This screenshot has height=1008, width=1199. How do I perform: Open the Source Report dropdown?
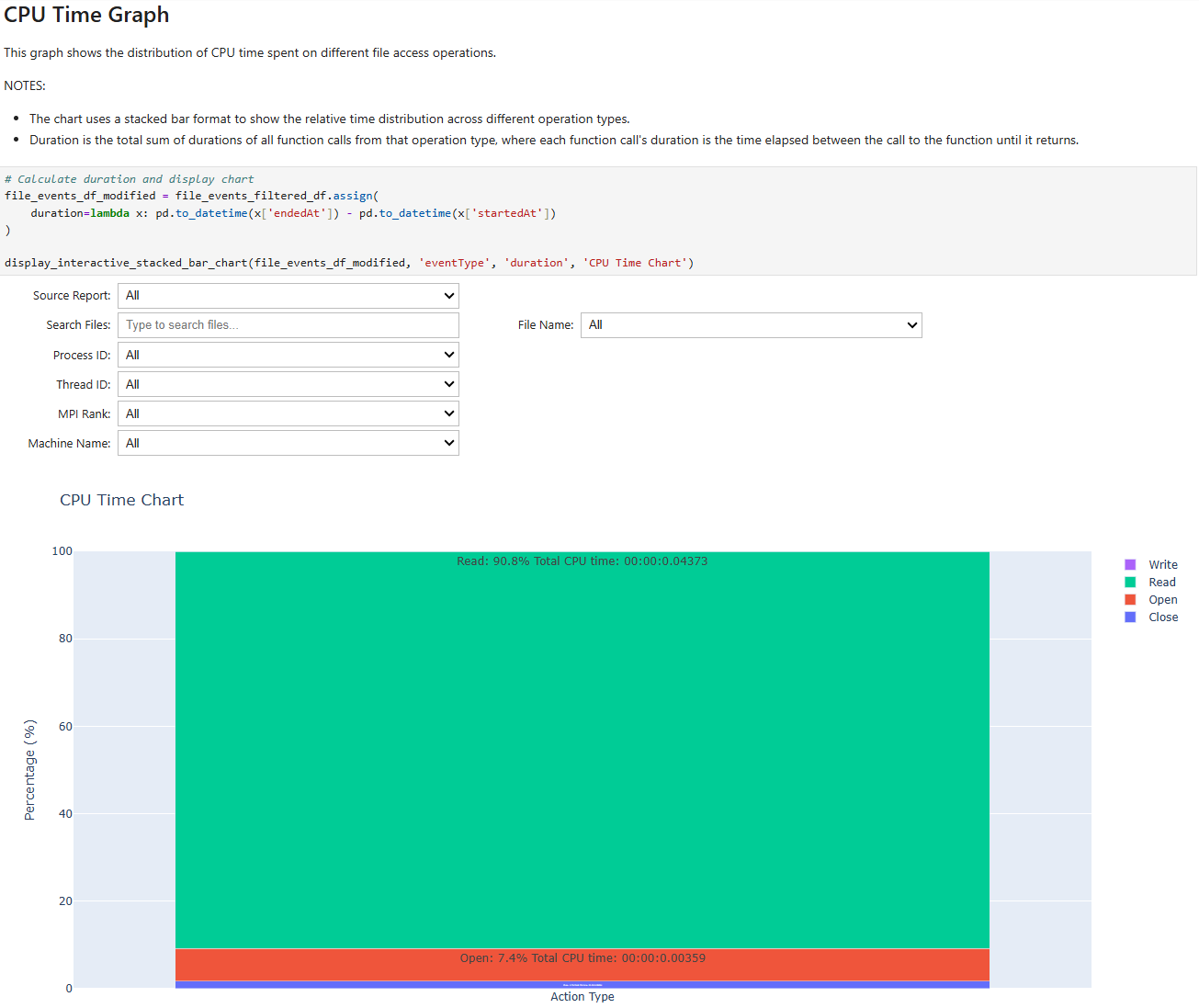tap(288, 295)
